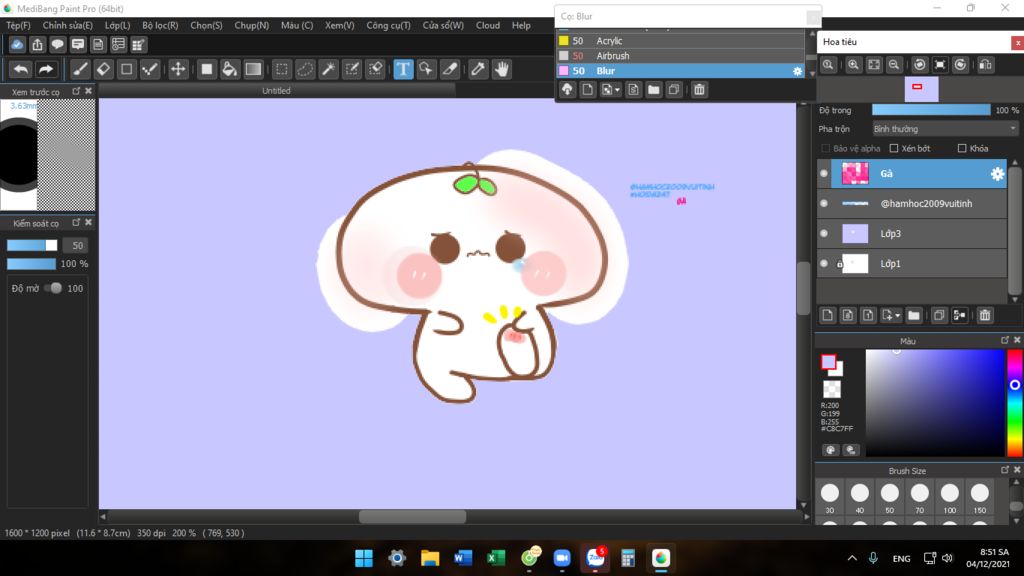Open the Tệp(F) menu

point(18,25)
